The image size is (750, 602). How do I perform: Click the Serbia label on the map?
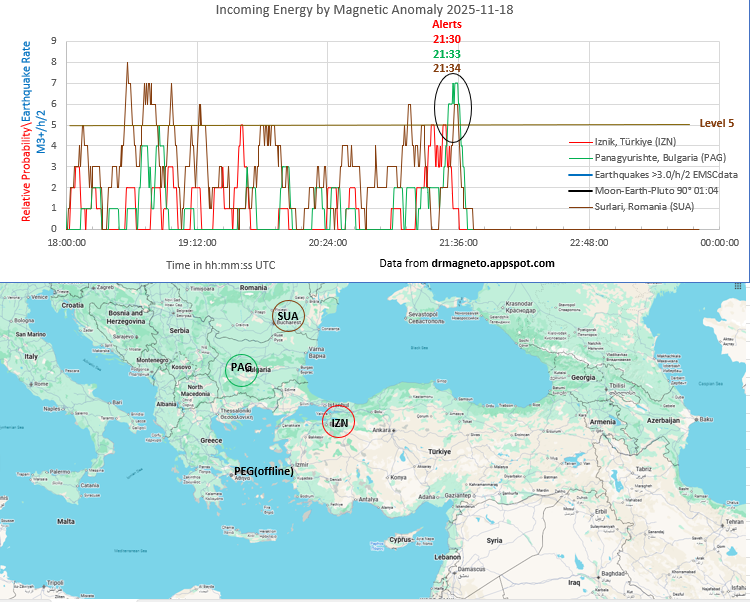[x=179, y=330]
